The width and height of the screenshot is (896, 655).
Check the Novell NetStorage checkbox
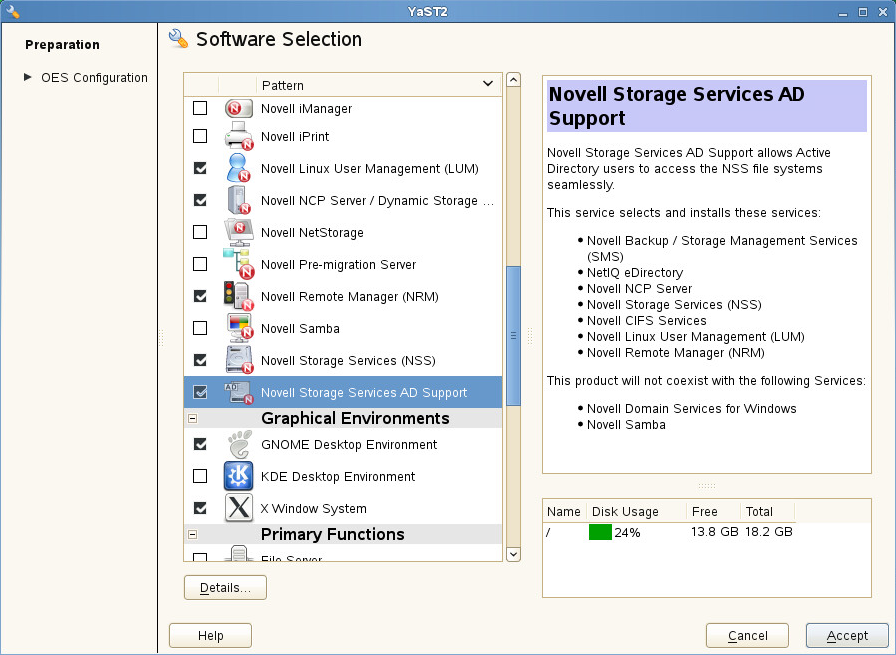point(200,232)
